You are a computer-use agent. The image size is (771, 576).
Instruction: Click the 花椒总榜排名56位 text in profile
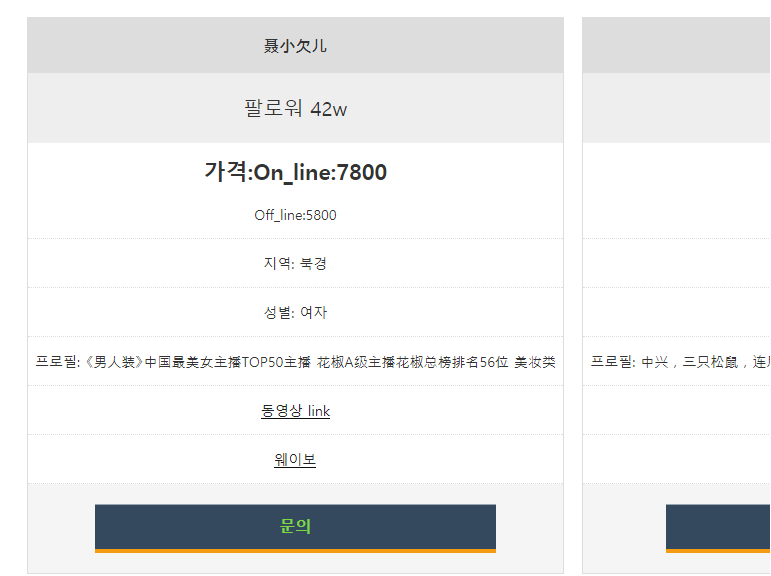[452, 362]
